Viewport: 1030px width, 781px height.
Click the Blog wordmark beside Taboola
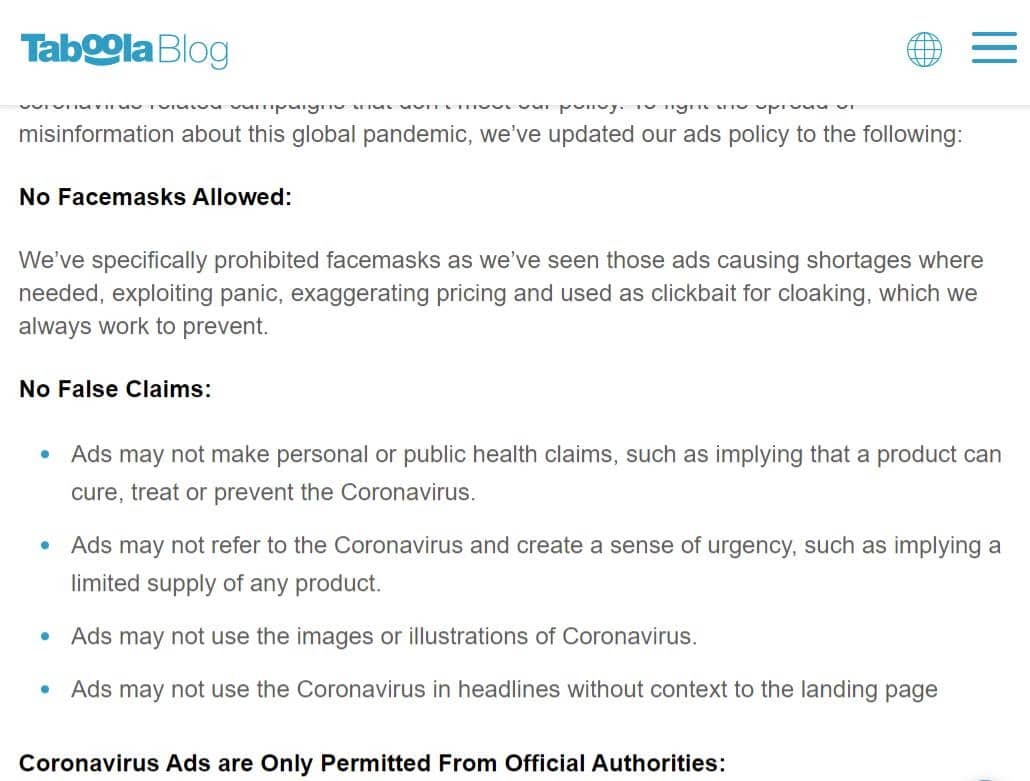tap(193, 51)
